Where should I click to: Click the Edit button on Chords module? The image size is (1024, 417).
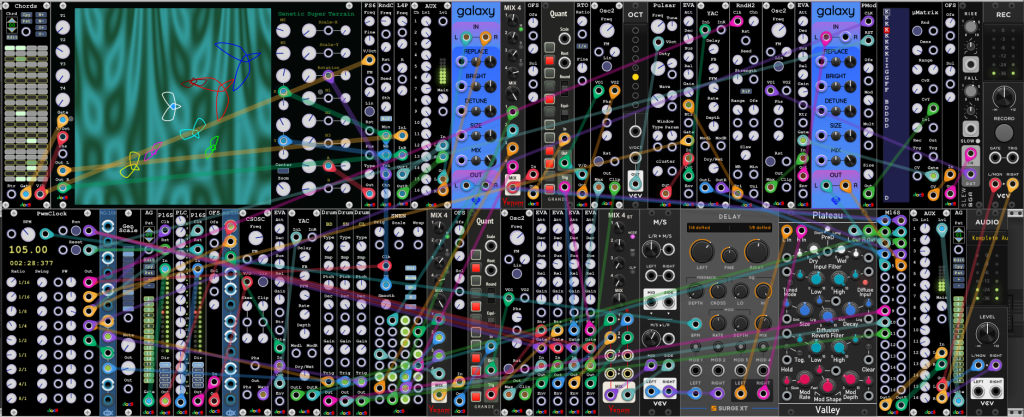(x=12, y=37)
